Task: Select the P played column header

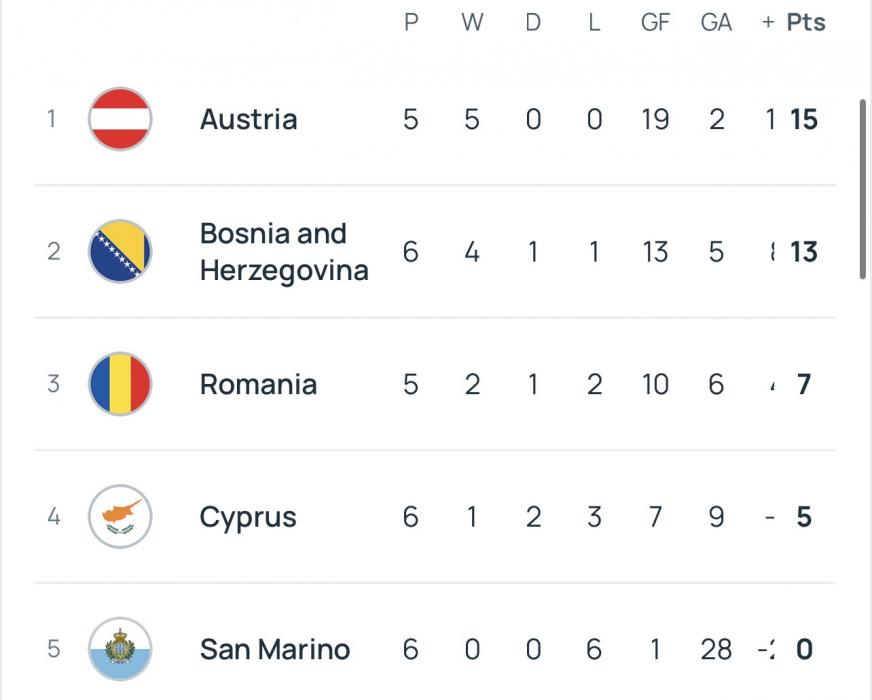Action: pos(411,22)
